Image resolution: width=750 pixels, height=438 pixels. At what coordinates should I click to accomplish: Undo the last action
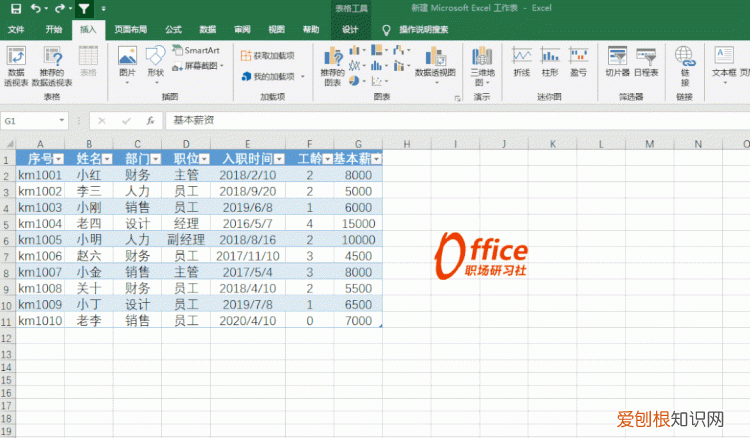point(36,8)
